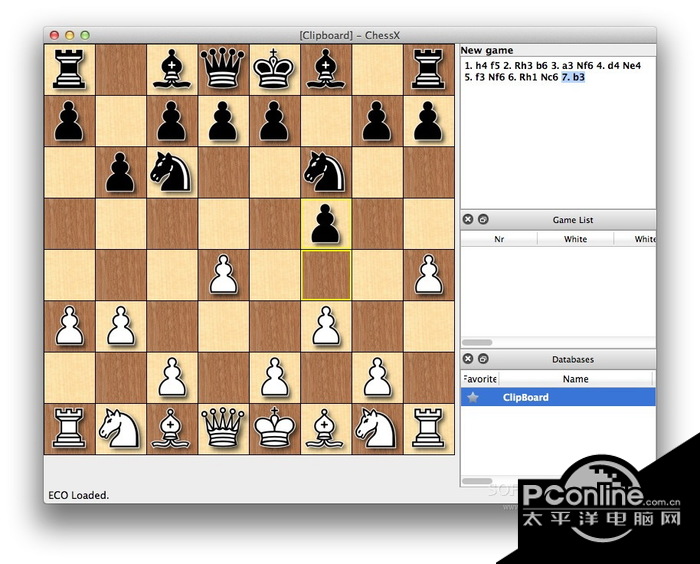Select the white bishop on f1
Screen dimensions: 700x564
tap(325, 429)
